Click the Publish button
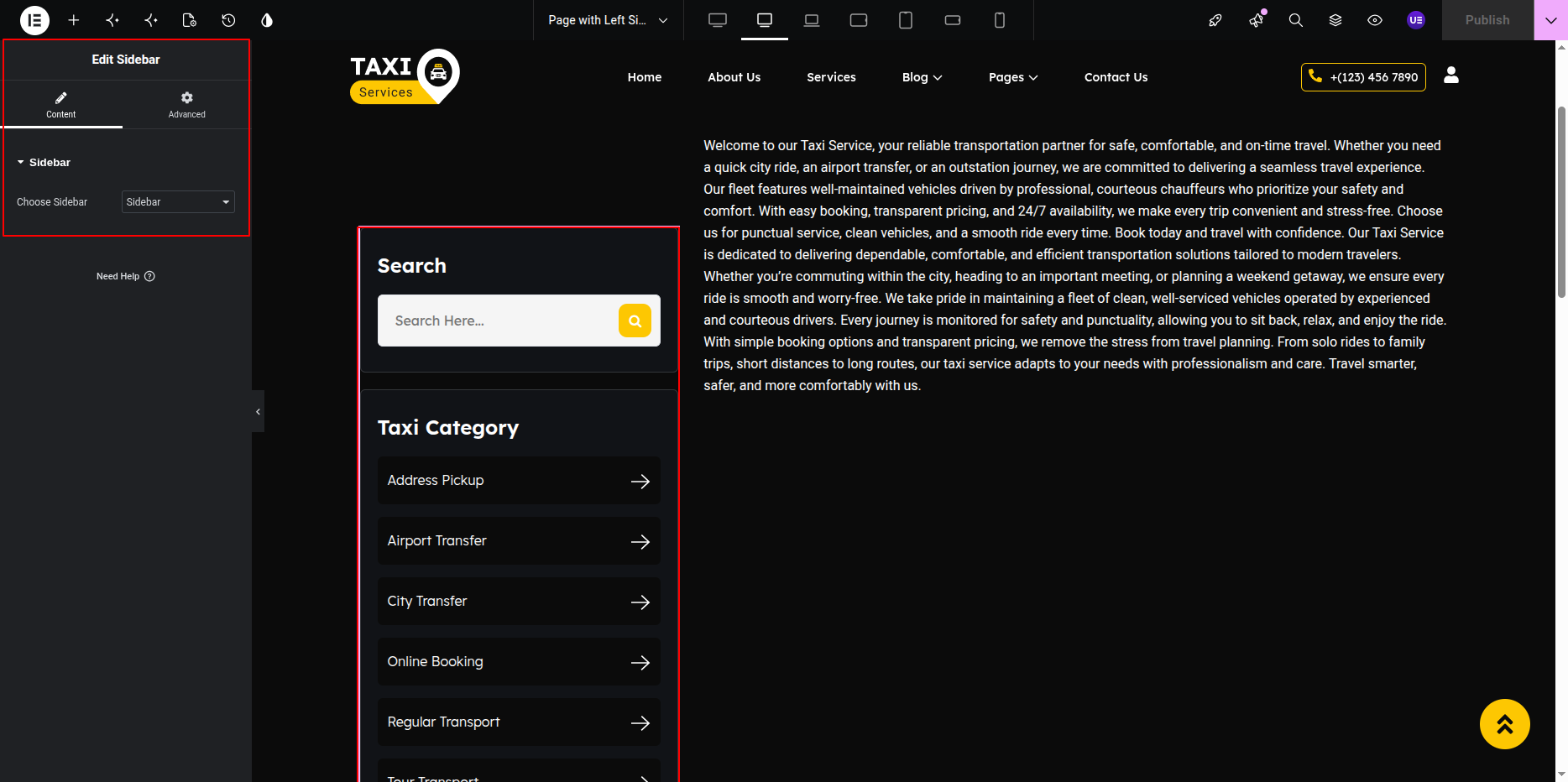1568x782 pixels. pyautogui.click(x=1487, y=20)
